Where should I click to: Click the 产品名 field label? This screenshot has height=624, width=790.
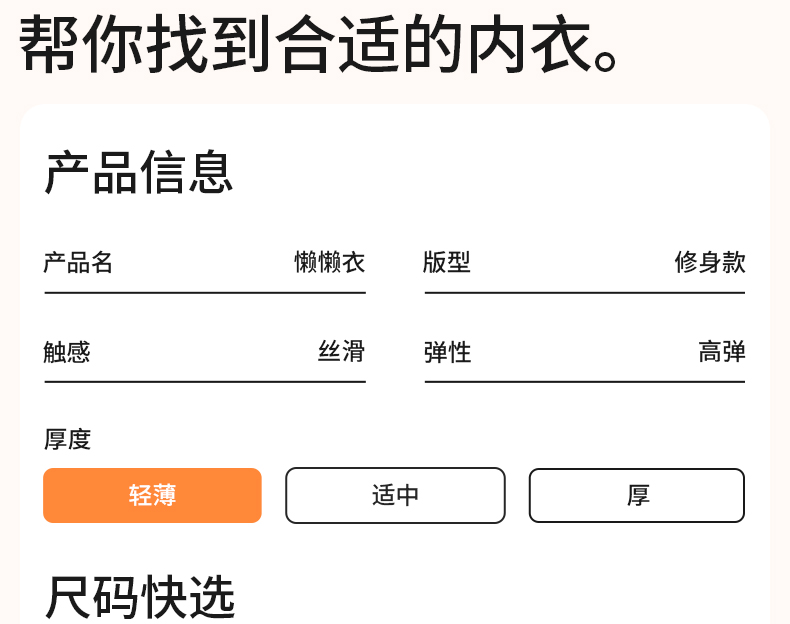click(78, 263)
